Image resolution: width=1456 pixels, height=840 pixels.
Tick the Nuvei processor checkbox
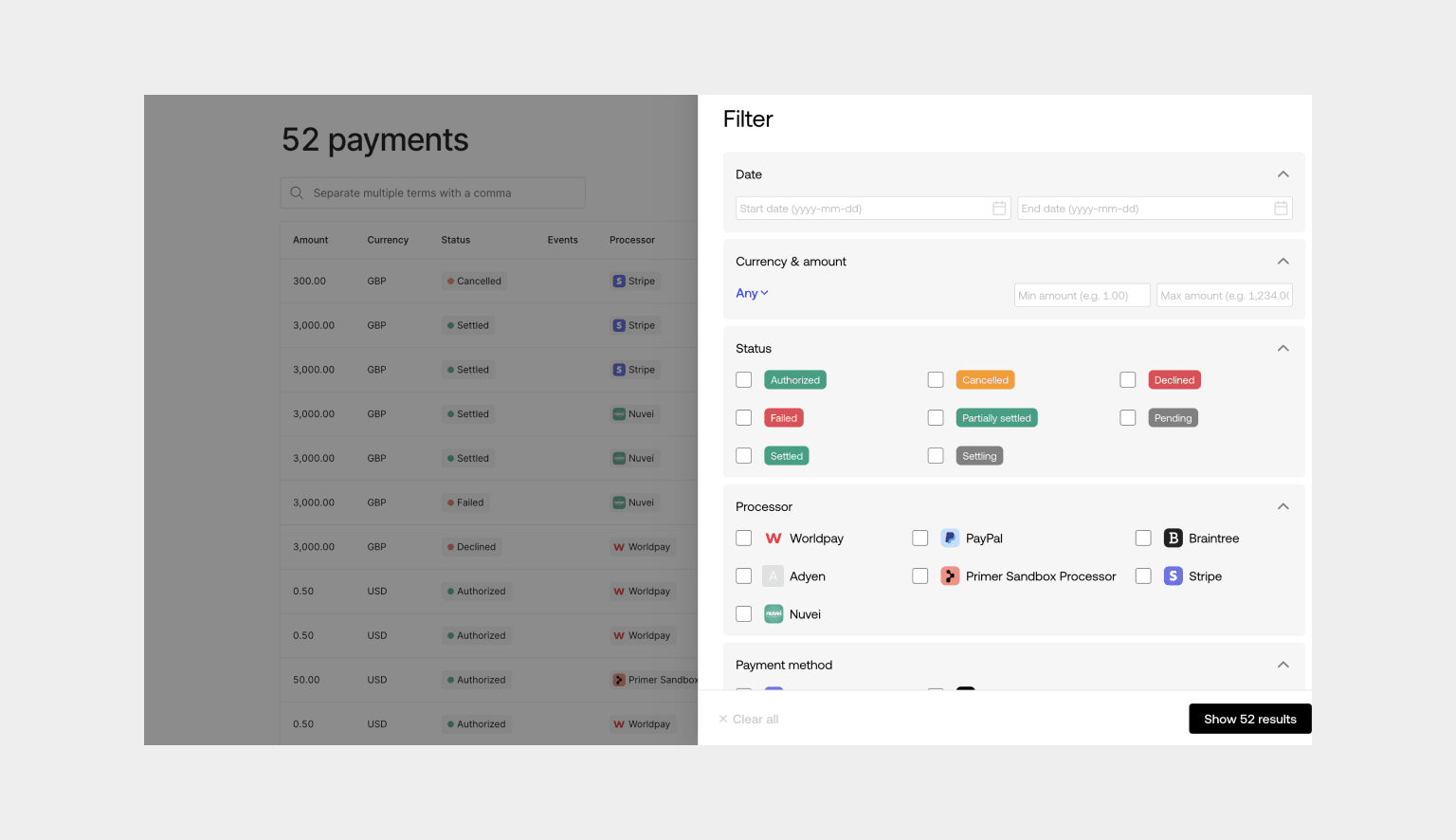pos(744,614)
